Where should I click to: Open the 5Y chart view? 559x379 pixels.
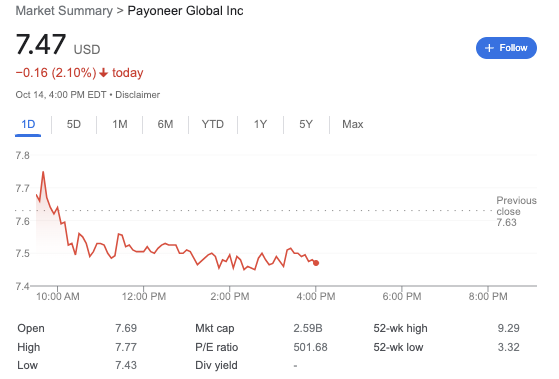[x=306, y=124]
